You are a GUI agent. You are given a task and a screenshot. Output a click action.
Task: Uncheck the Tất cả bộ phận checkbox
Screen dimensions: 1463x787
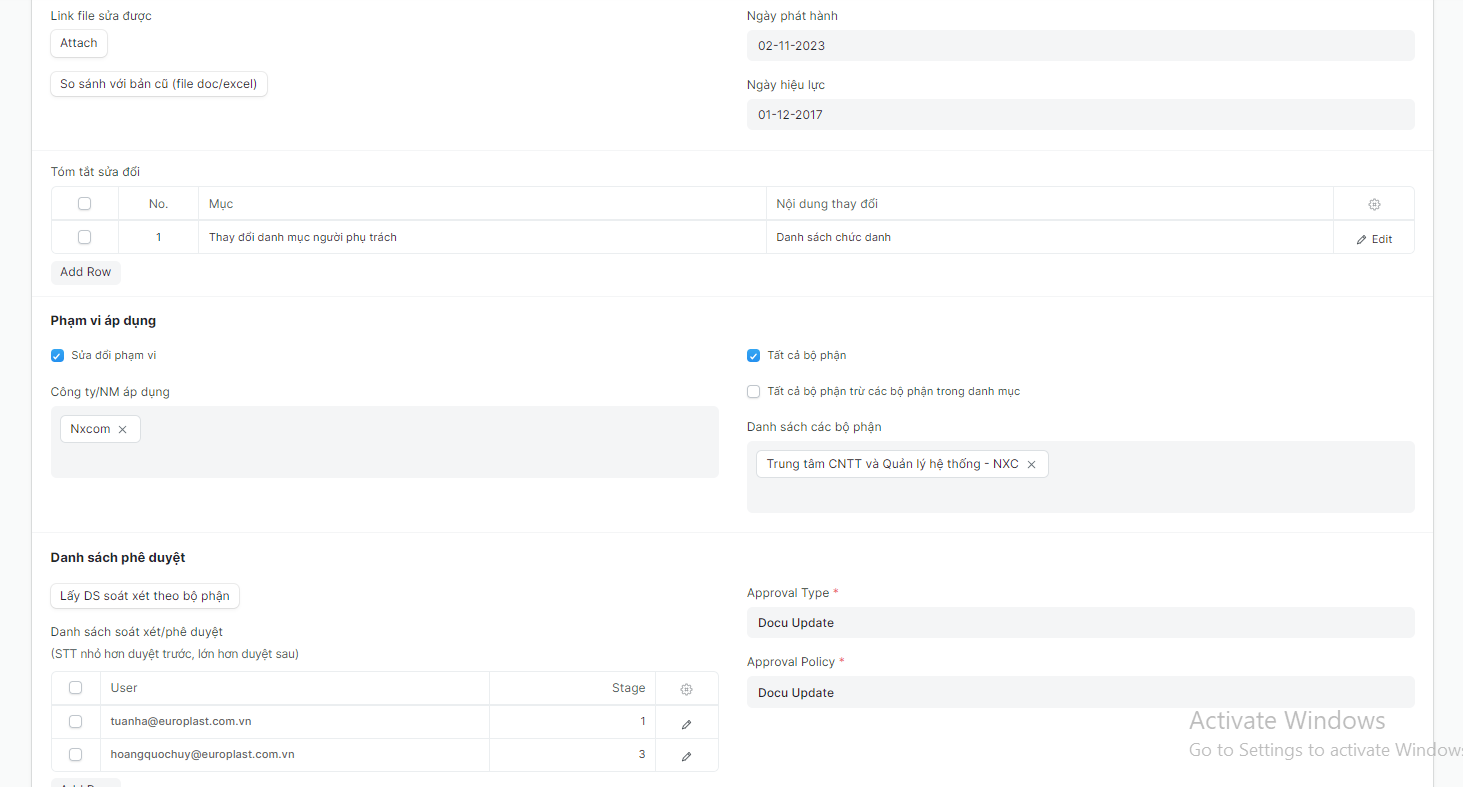(x=753, y=355)
